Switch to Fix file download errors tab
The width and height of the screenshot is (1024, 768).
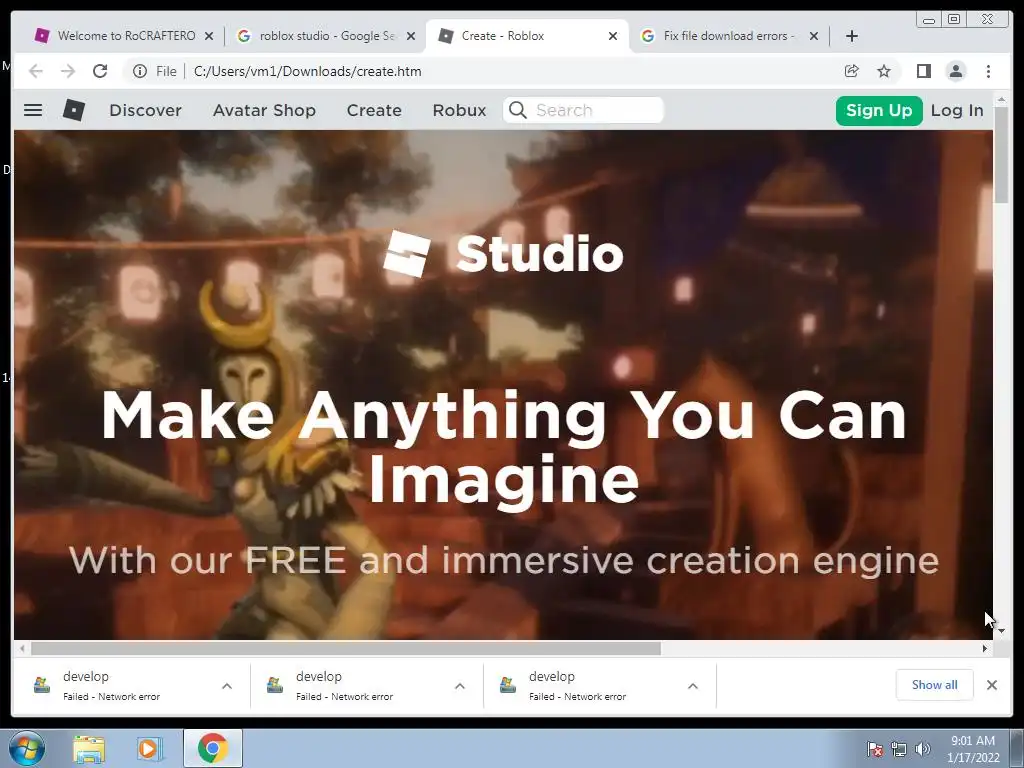(729, 36)
